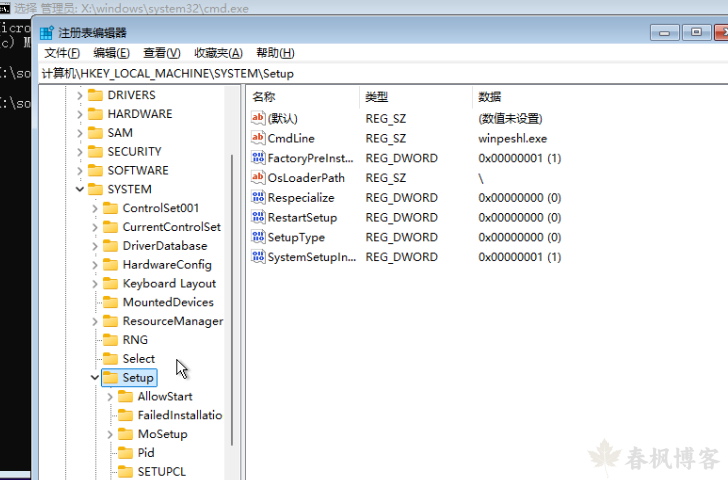Expand the MoSetup key
Viewport: 728px width, 480px height.
110,435
